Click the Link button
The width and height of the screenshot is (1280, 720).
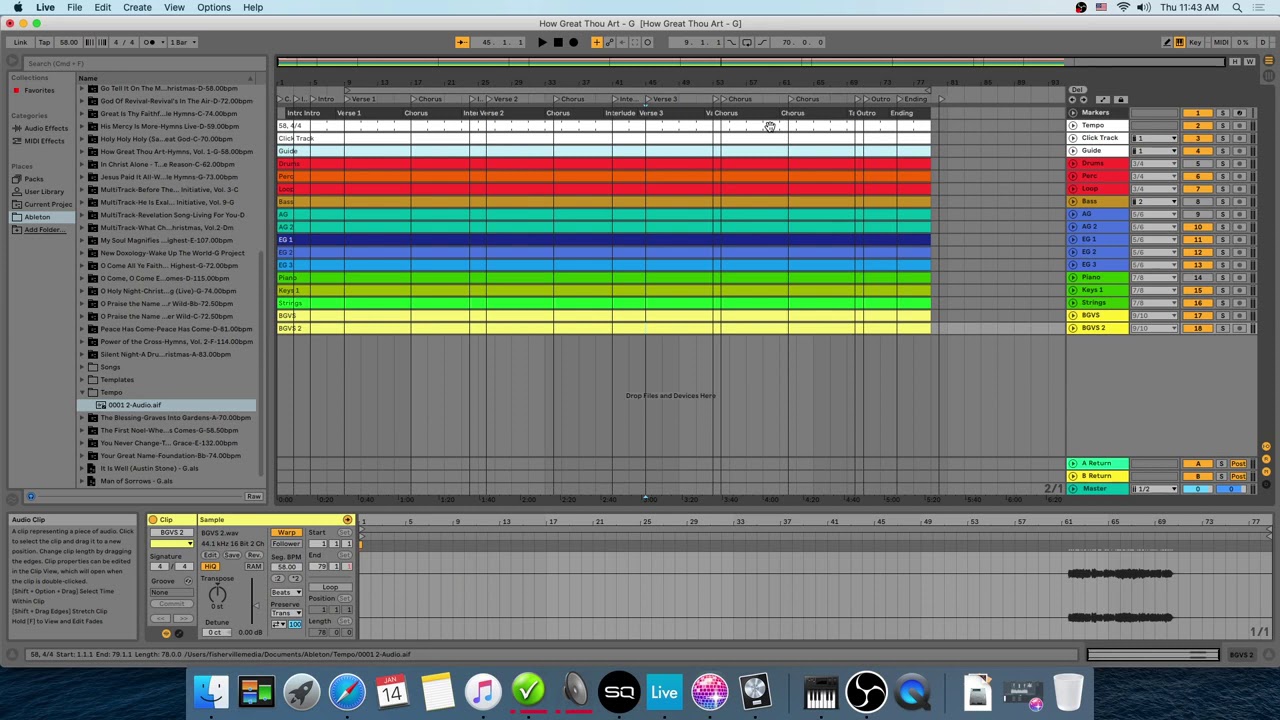20,42
